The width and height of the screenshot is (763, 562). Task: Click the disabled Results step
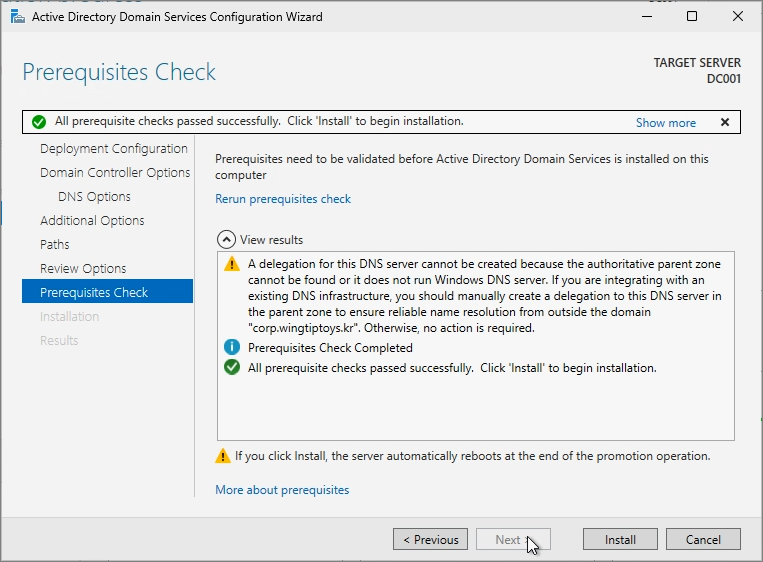tap(59, 340)
